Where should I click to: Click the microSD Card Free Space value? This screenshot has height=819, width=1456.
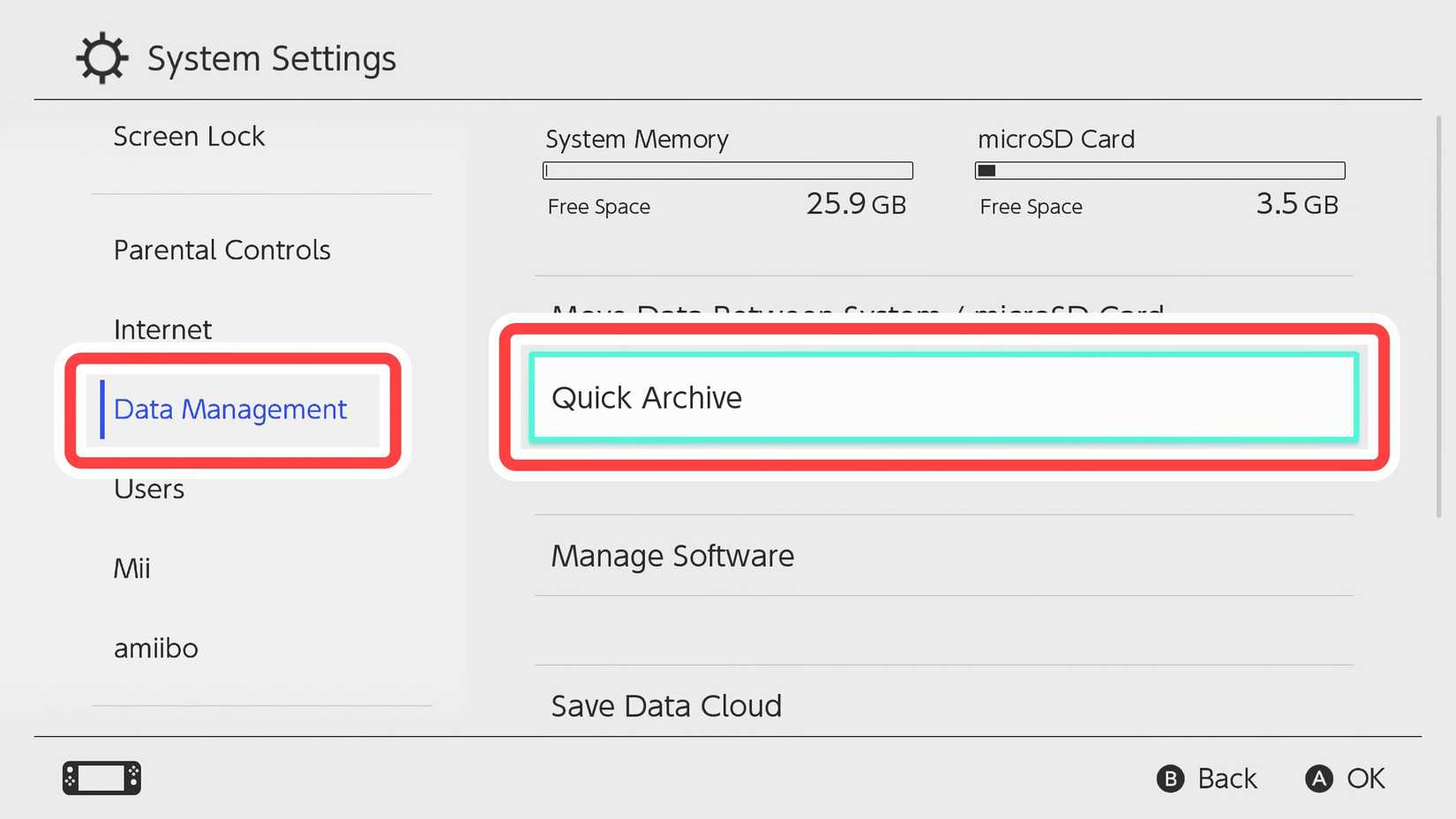(1296, 204)
